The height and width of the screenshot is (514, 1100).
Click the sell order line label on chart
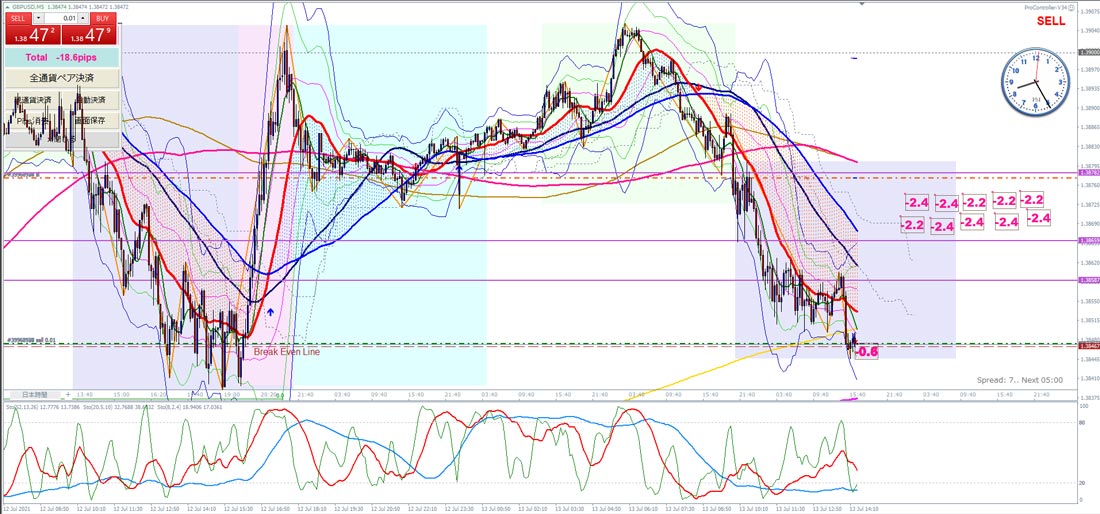[x=30, y=340]
